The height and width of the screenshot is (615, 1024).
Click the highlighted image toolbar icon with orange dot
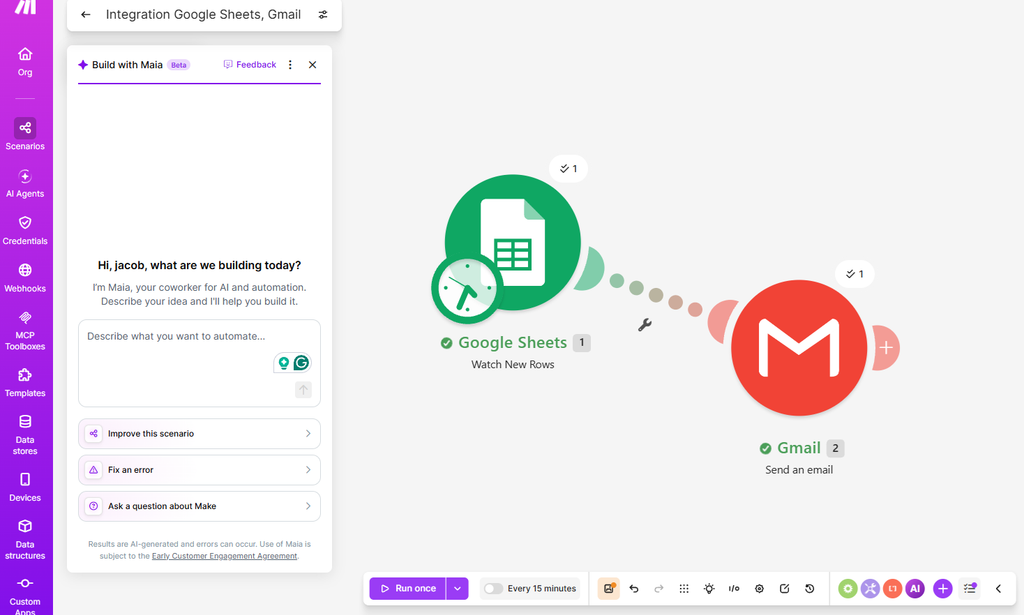(x=609, y=588)
